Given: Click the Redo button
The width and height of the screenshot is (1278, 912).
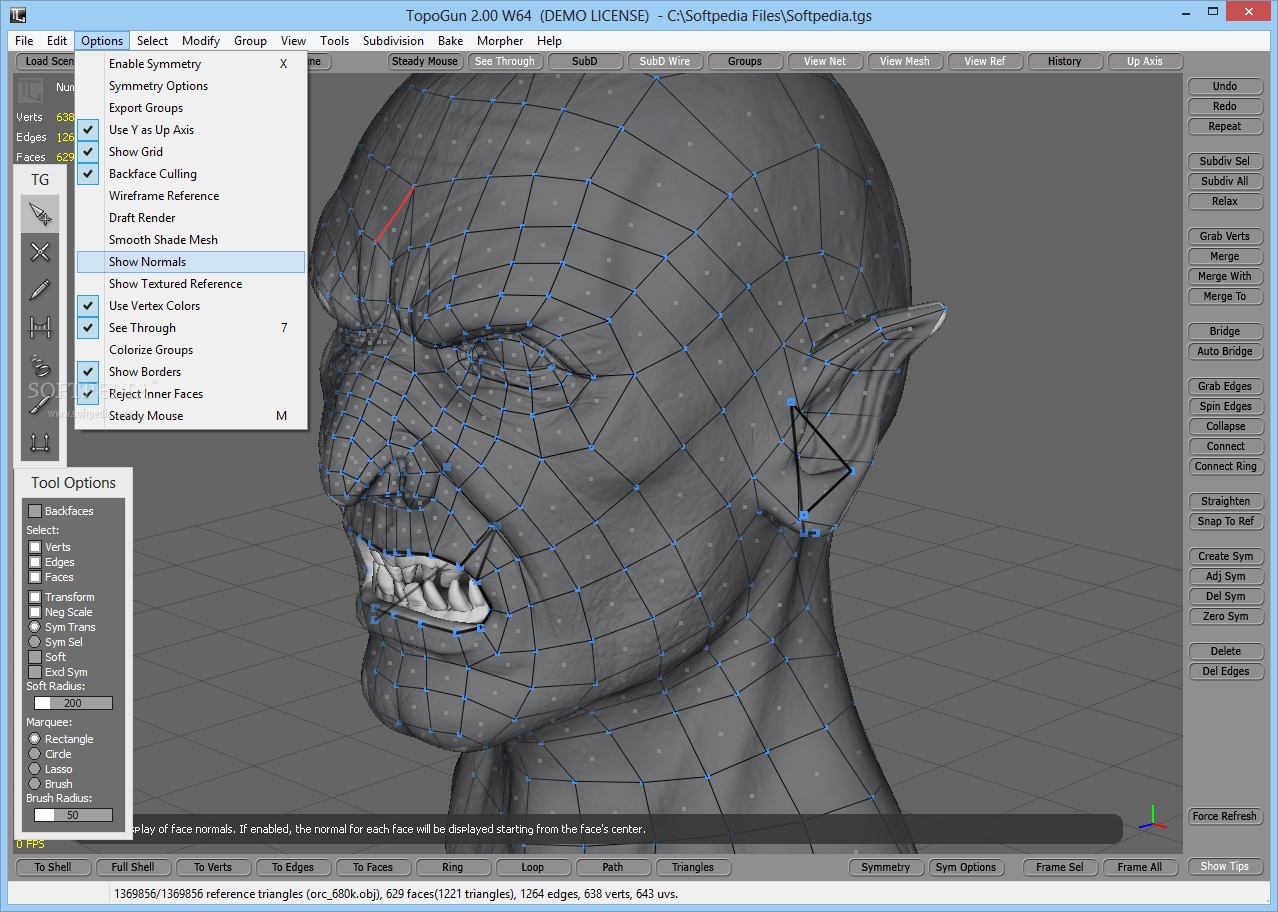Looking at the screenshot, I should pyautogui.click(x=1224, y=106).
